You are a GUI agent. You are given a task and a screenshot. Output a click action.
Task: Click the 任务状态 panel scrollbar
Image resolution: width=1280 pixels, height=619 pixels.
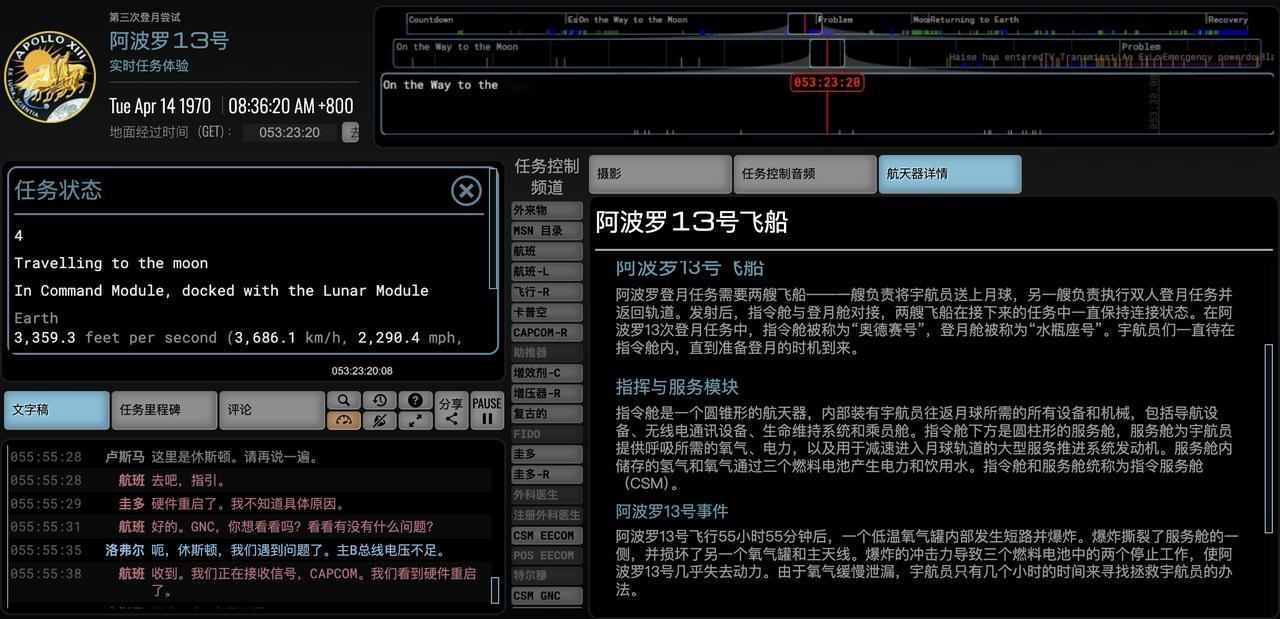coord(492,229)
